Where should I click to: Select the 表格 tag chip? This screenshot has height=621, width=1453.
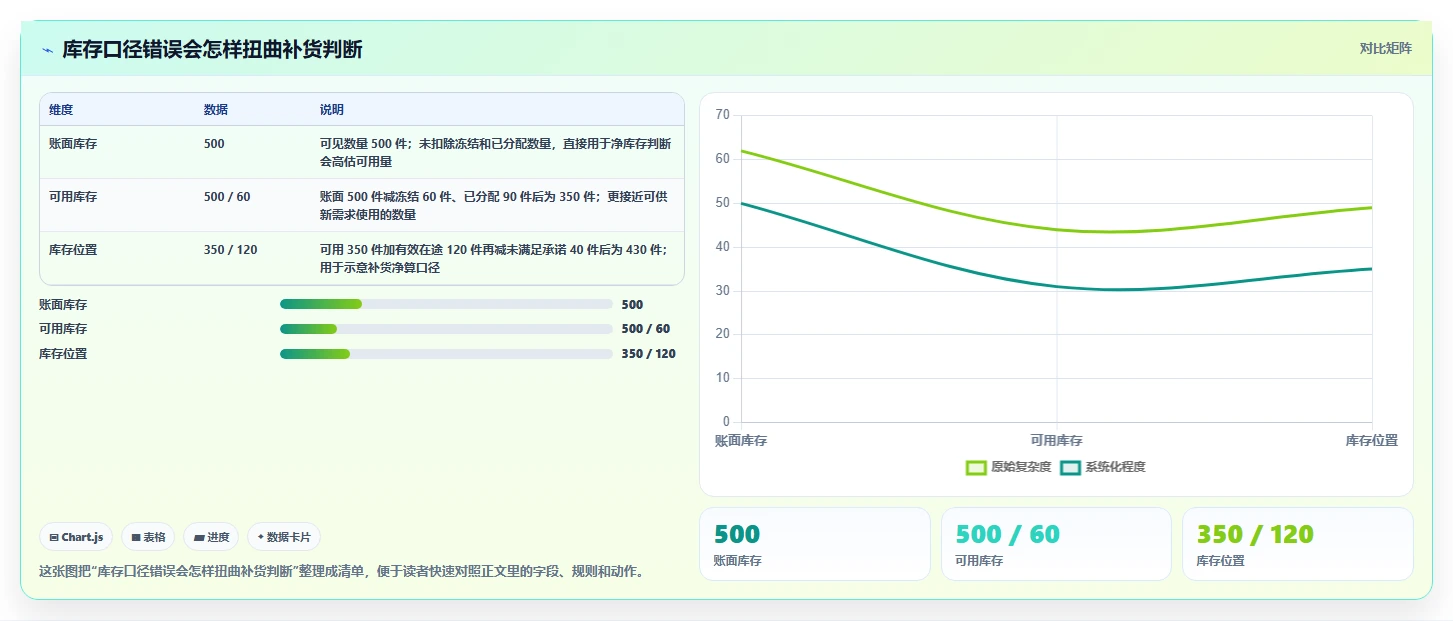pos(148,537)
